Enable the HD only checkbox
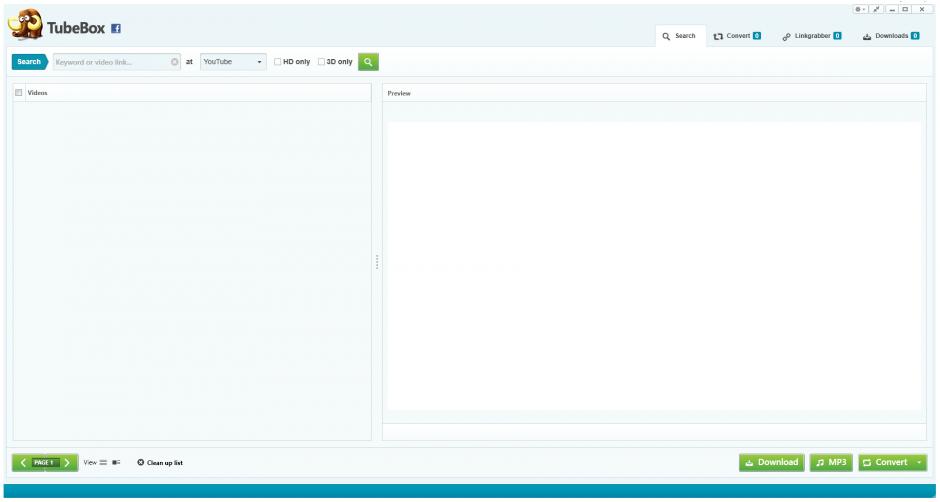Viewport: 940px width, 502px height. [x=278, y=62]
